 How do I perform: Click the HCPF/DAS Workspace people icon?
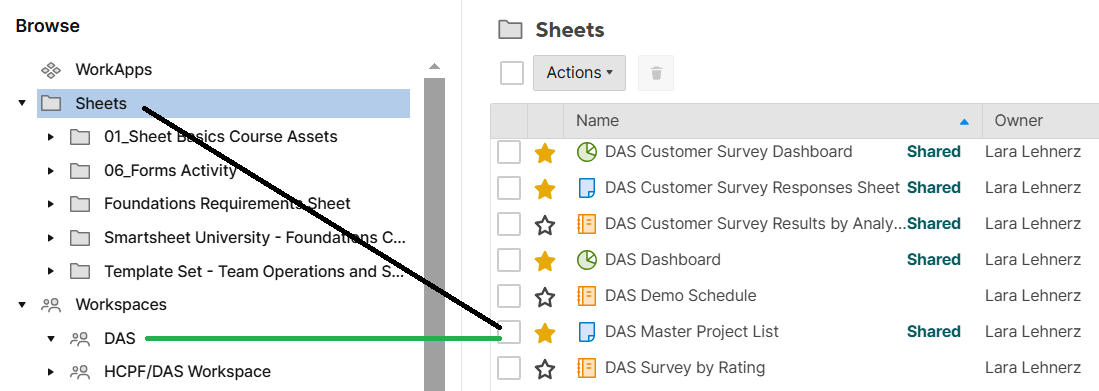[x=80, y=371]
